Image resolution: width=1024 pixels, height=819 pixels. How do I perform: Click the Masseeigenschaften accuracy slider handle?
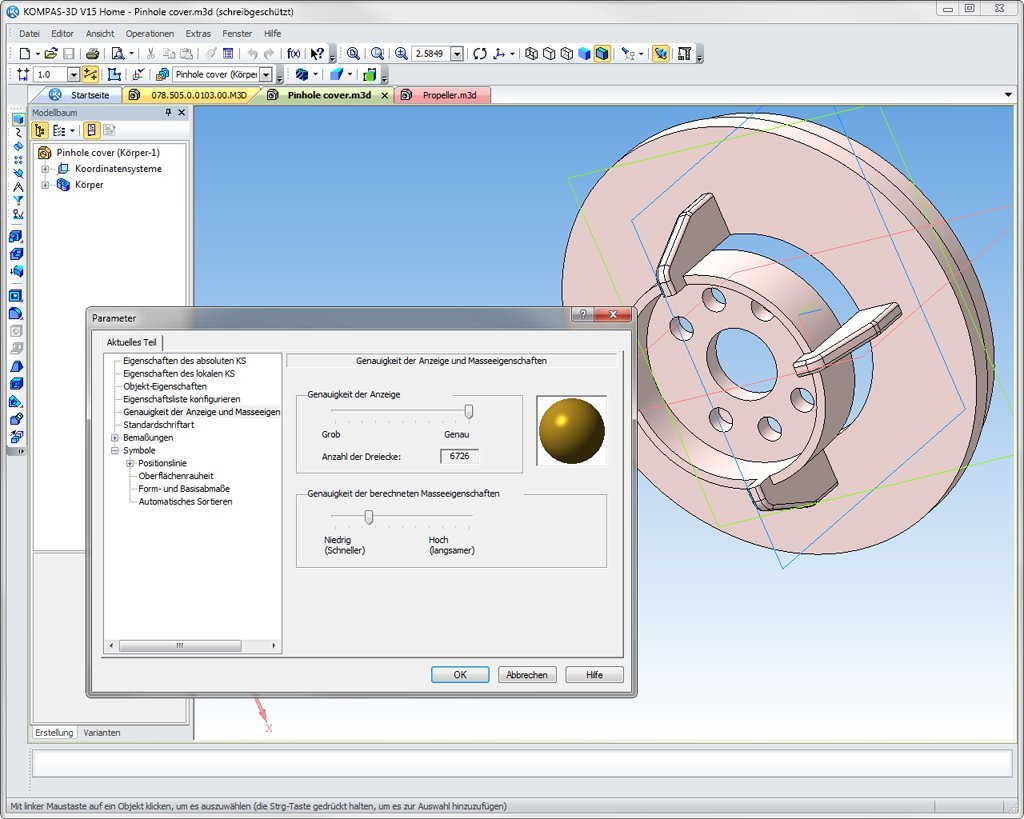pos(369,517)
